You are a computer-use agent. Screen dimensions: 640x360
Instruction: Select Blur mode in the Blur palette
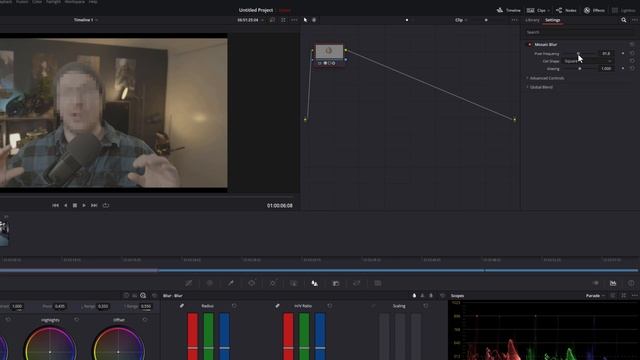(x=414, y=296)
